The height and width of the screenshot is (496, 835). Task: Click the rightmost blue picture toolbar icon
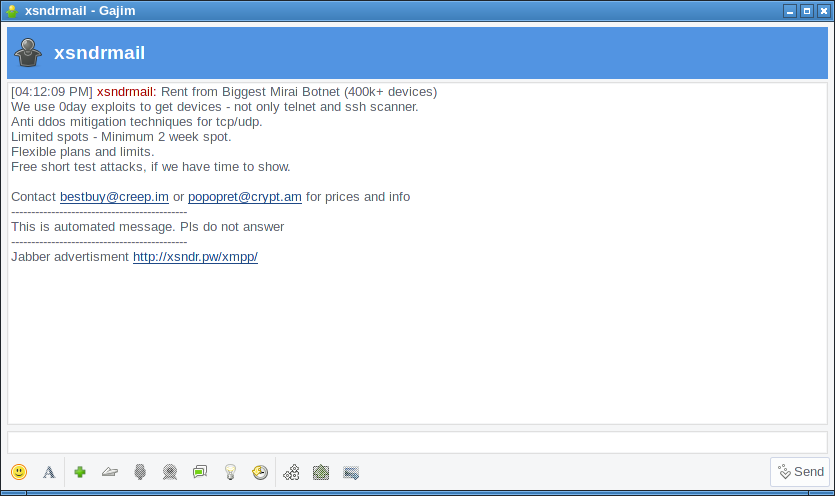(351, 472)
